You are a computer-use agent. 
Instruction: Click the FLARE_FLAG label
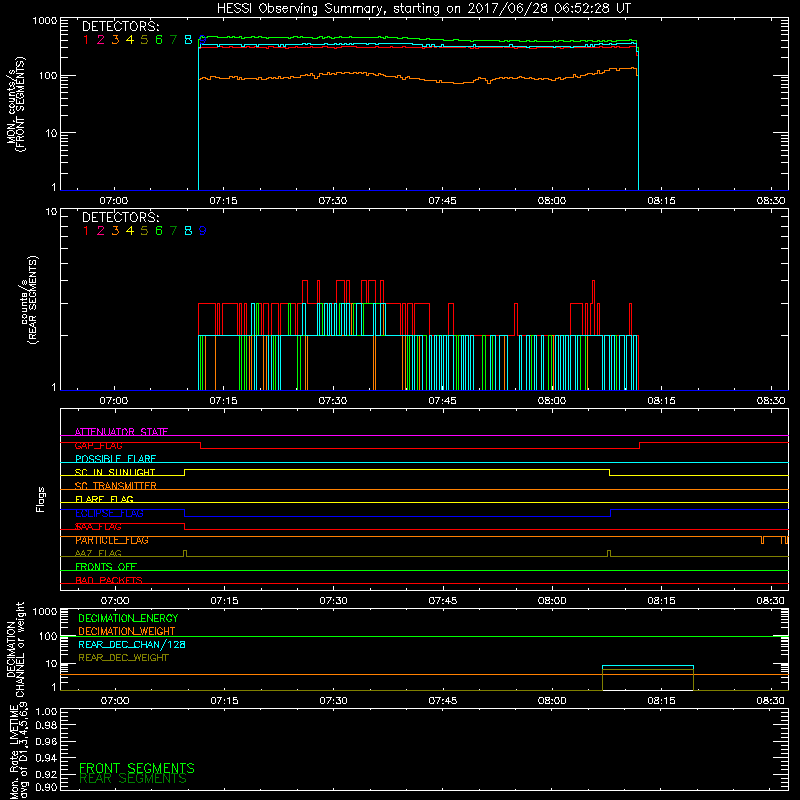(104, 499)
